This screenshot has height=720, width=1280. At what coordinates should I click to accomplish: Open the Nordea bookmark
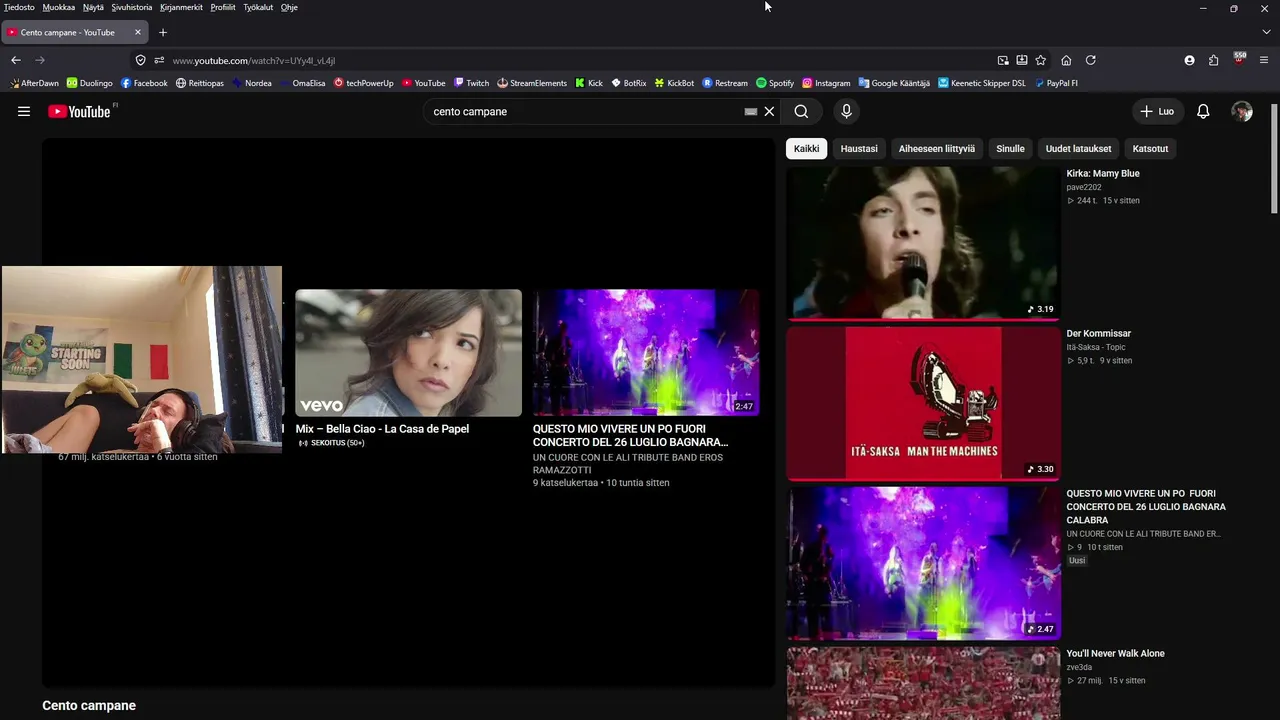point(251,83)
